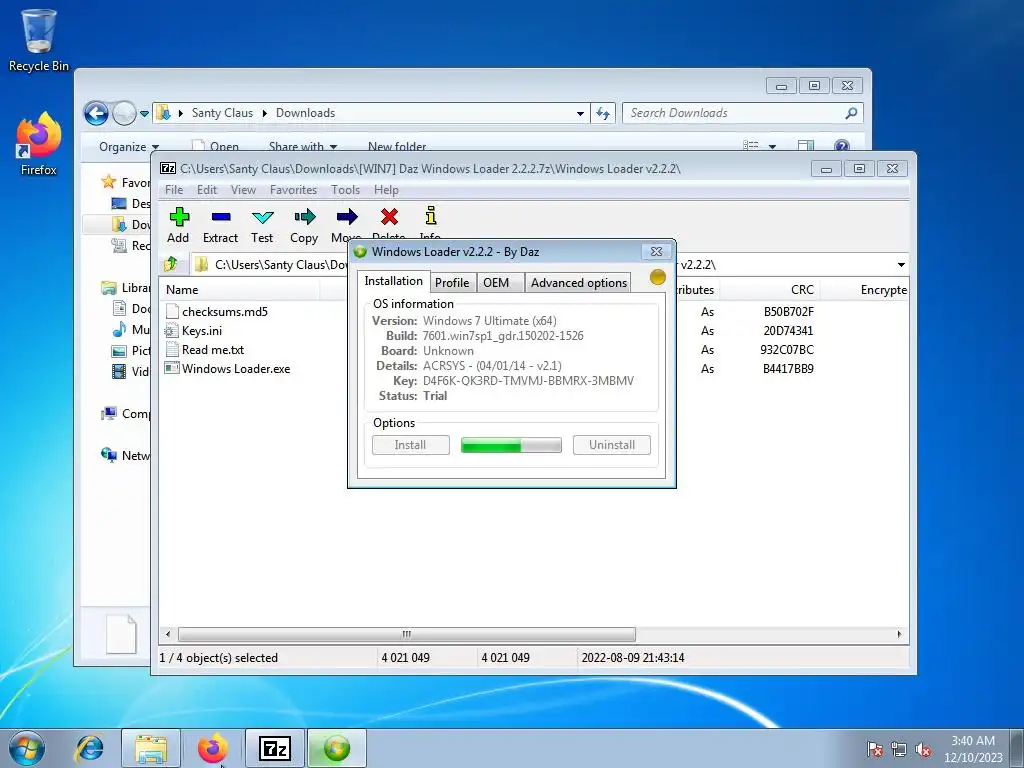Click the Network item in Explorer sidebar
The image size is (1024, 768).
click(x=126, y=455)
